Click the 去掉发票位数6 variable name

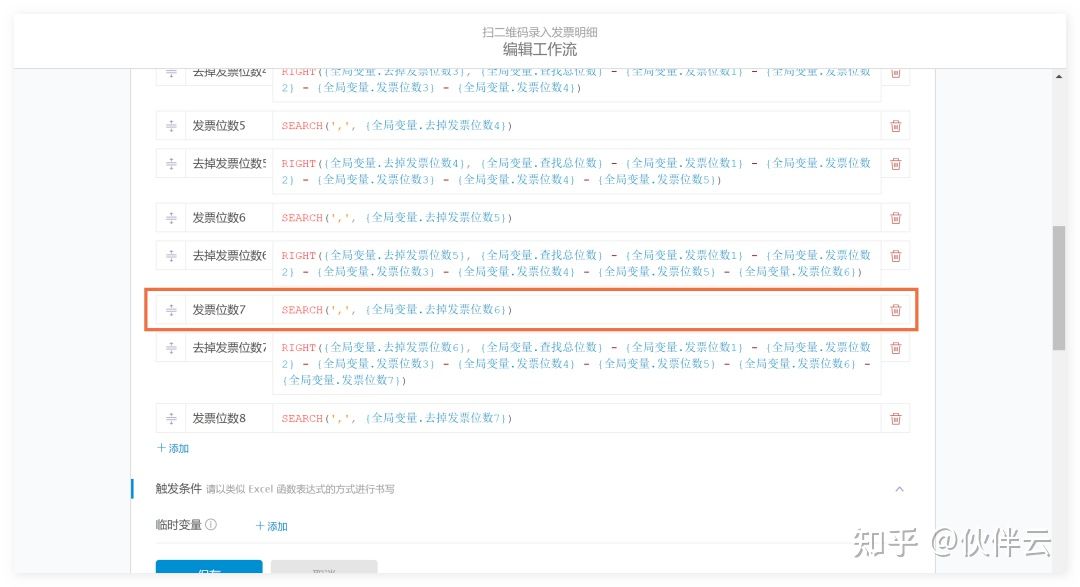tap(229, 256)
